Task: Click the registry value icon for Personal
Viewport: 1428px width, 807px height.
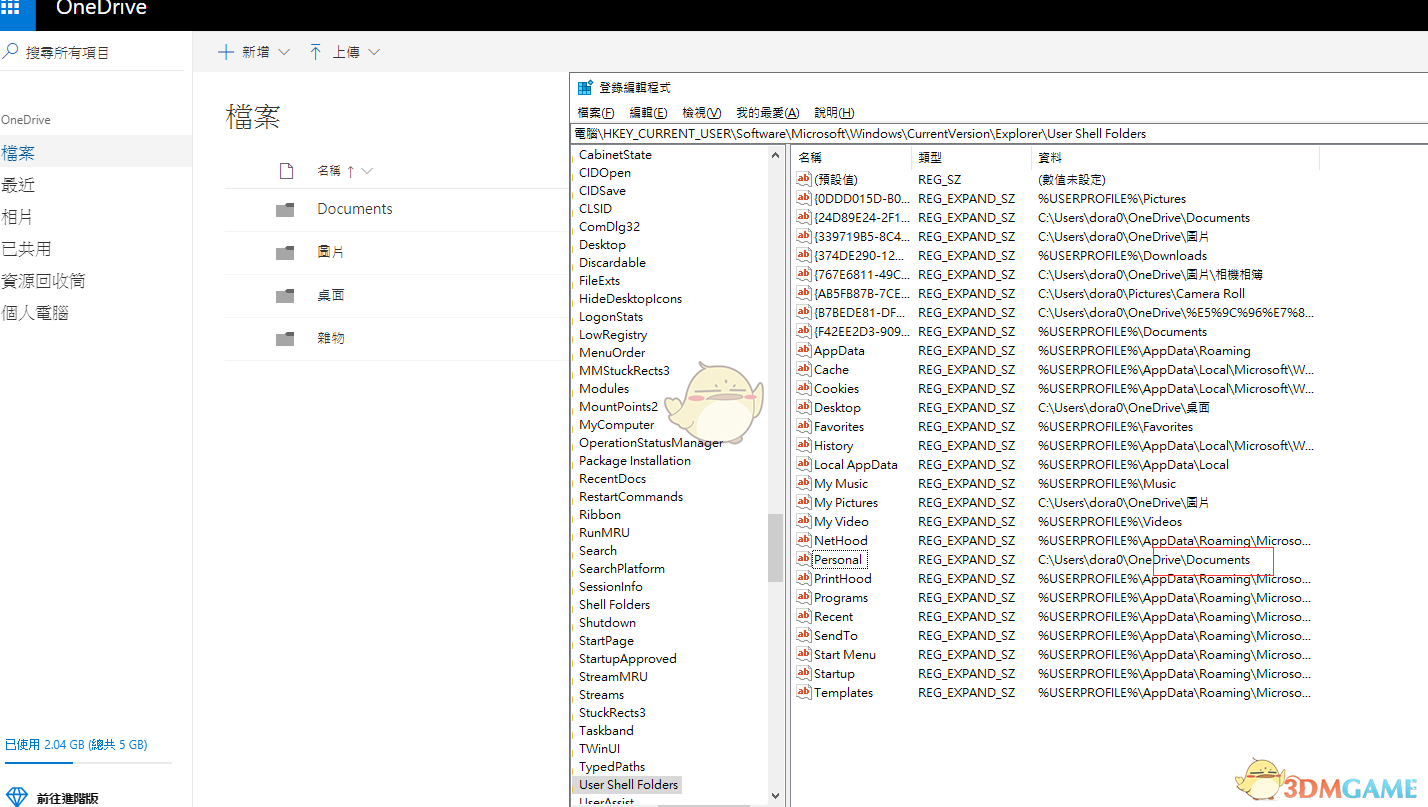Action: pos(803,560)
